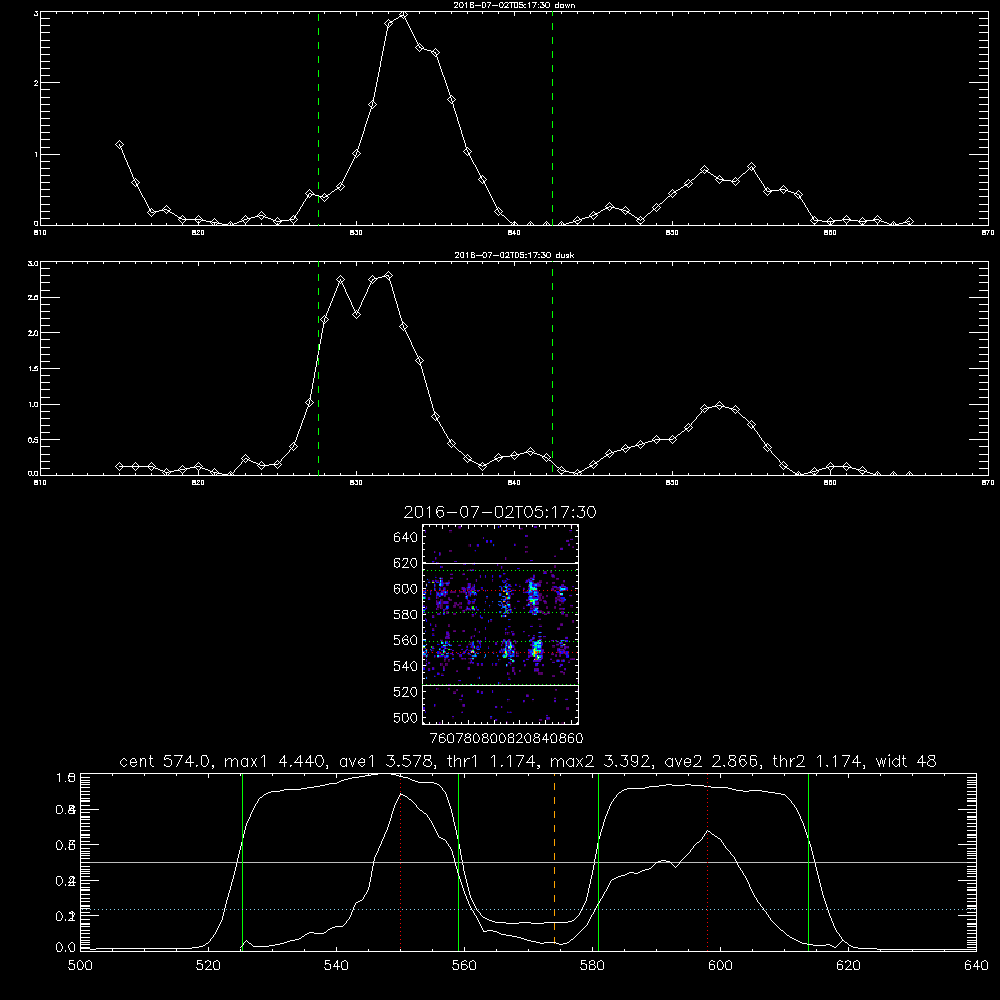Open the colored spectral image thumbnail

500,624
